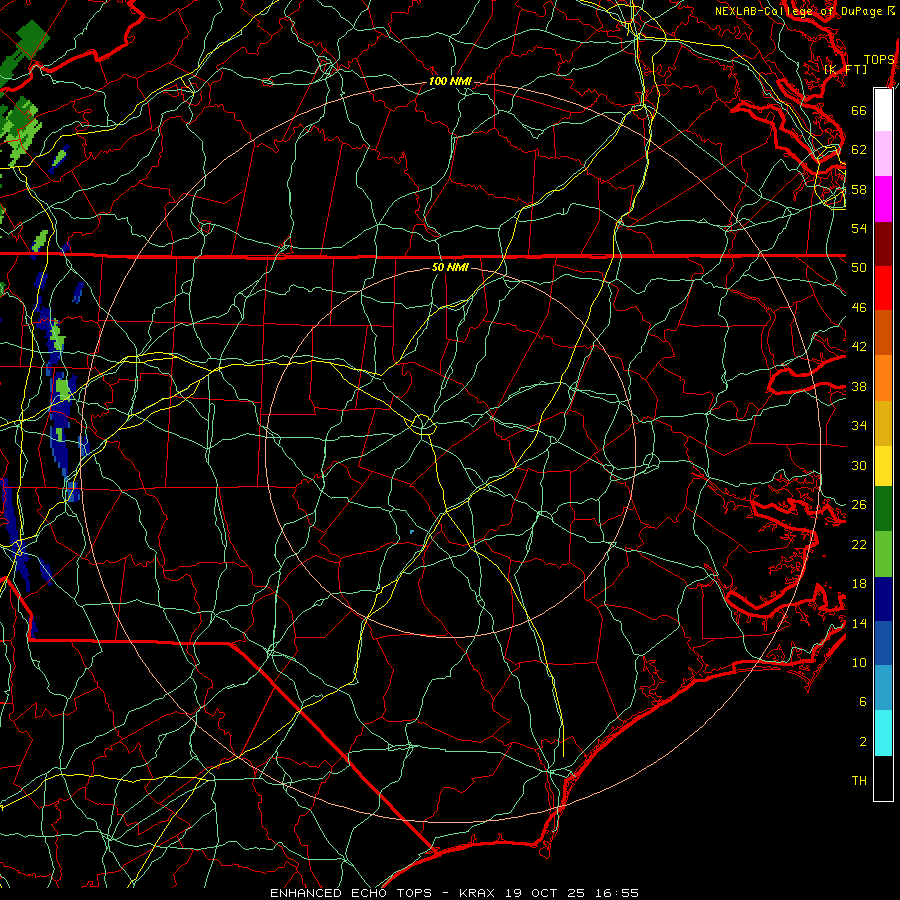The height and width of the screenshot is (900, 900).
Task: Click the "TH" threshold legend label
Action: pos(859,781)
